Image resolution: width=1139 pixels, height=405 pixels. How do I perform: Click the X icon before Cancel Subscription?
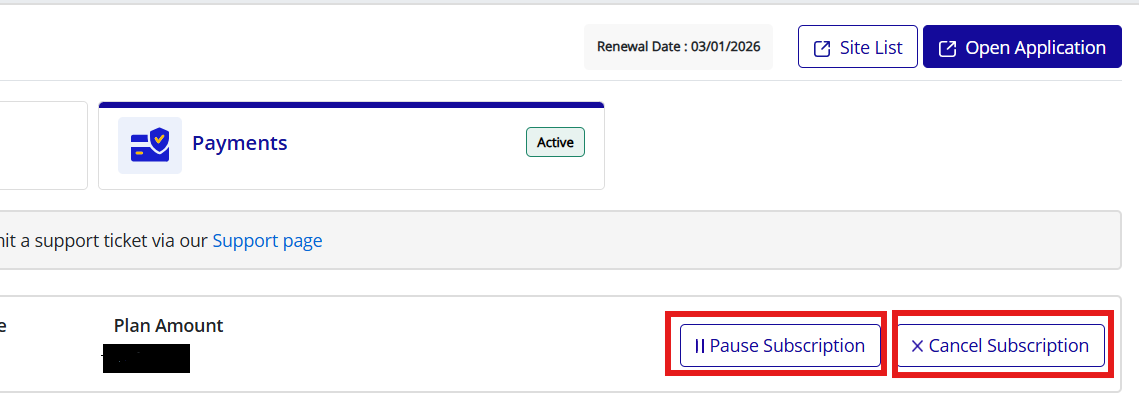pyautogui.click(x=917, y=346)
